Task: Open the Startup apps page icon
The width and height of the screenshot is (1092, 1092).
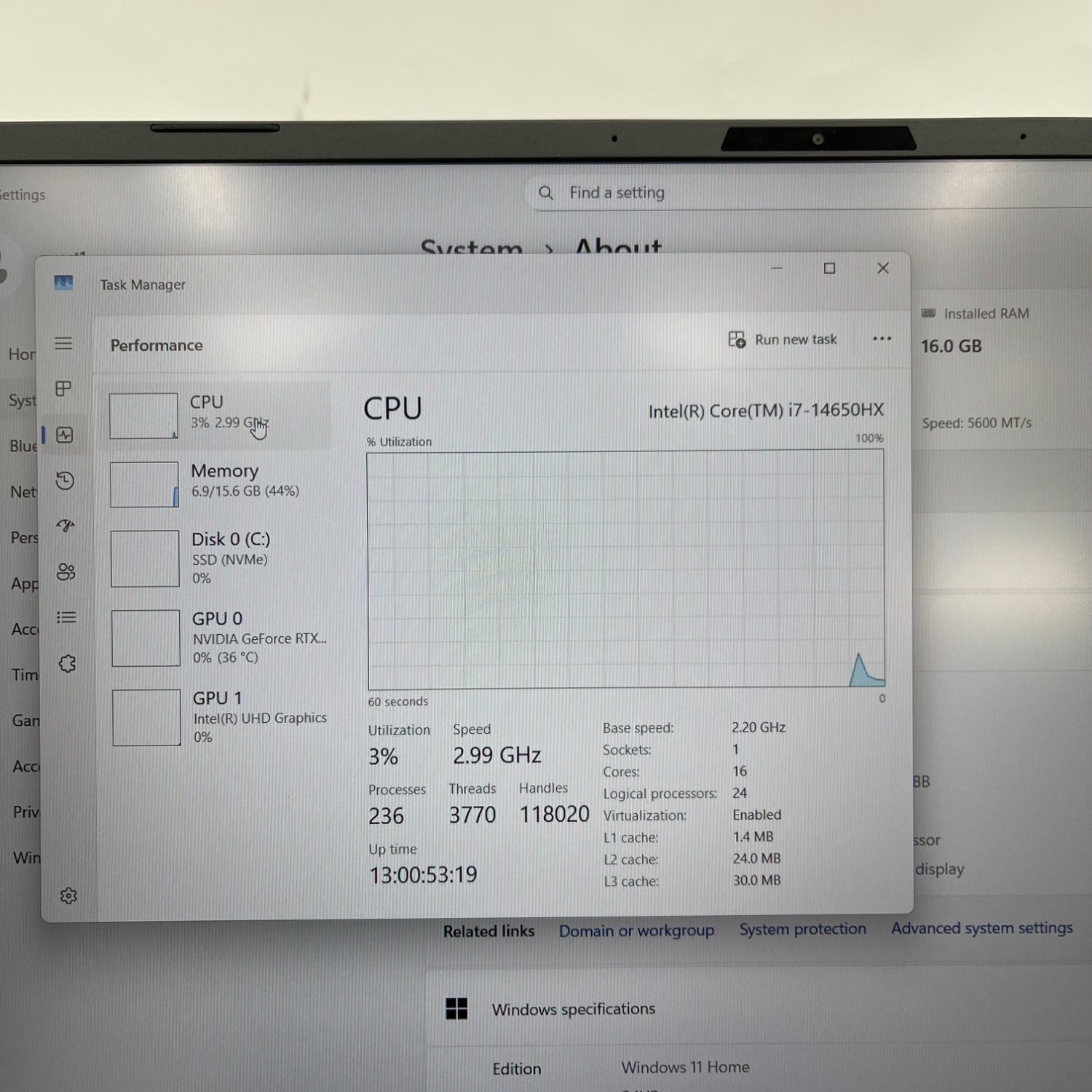Action: pyautogui.click(x=66, y=526)
